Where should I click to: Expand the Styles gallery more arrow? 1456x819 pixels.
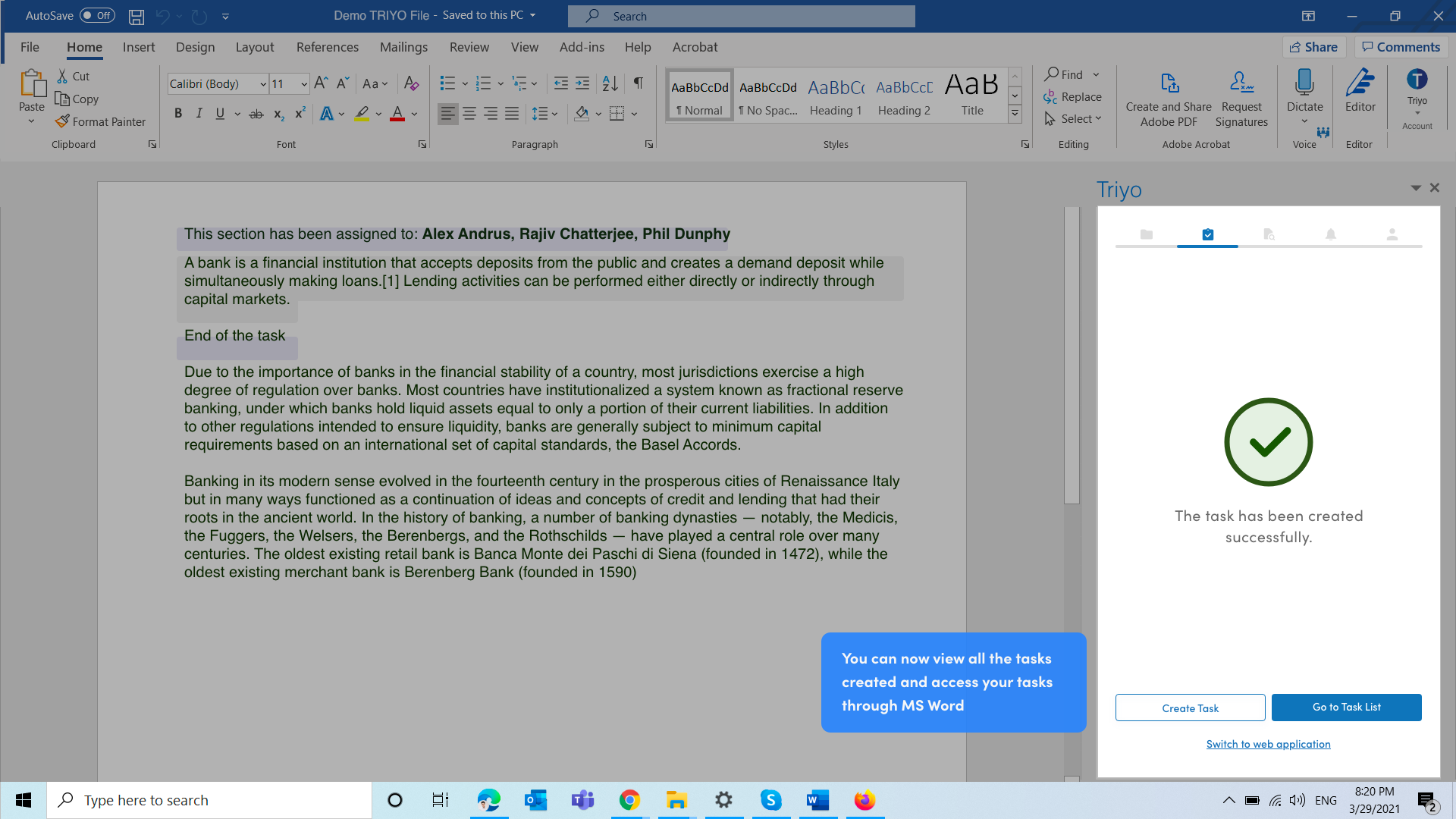[x=1015, y=114]
